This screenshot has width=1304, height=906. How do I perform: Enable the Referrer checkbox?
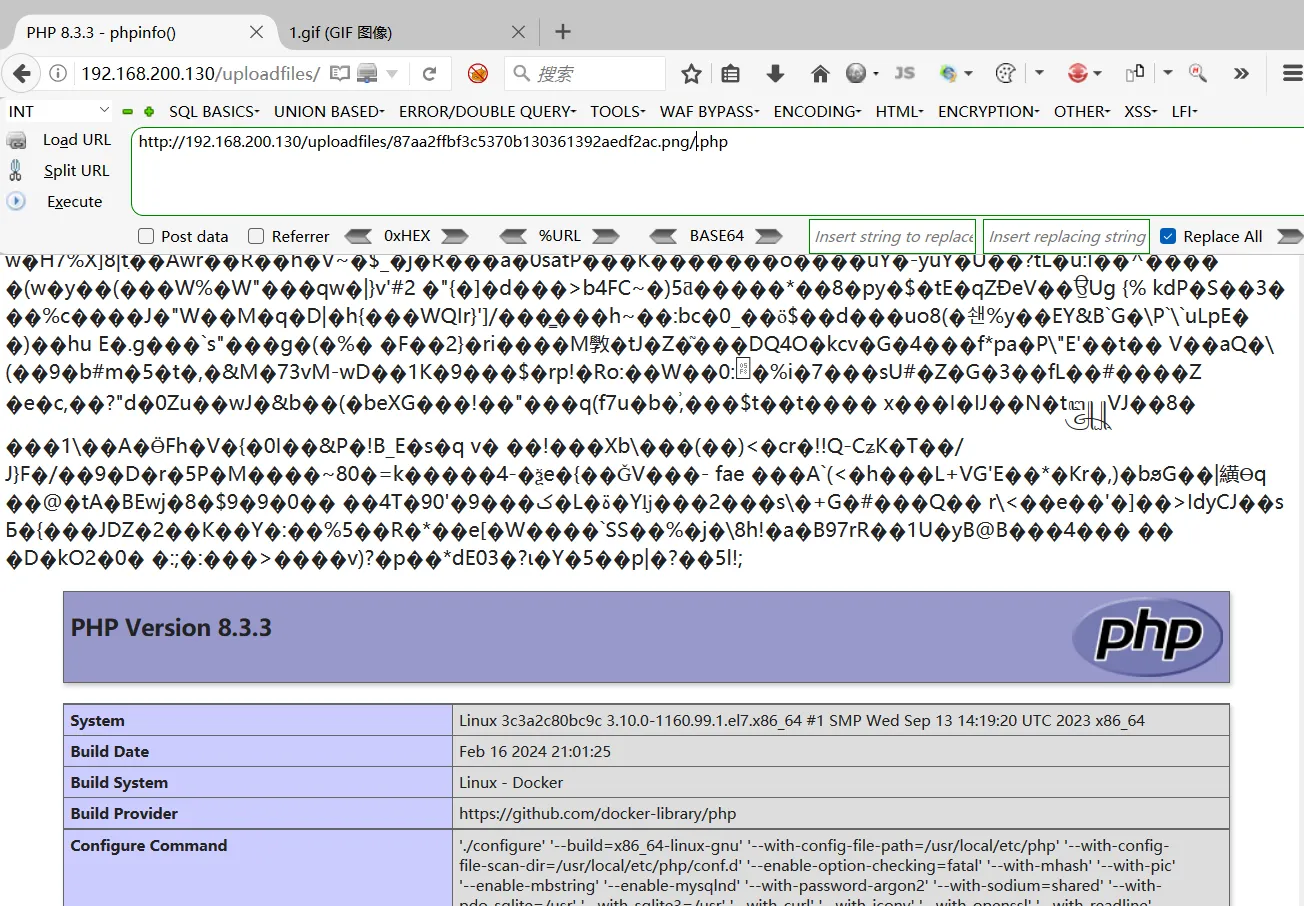(256, 236)
